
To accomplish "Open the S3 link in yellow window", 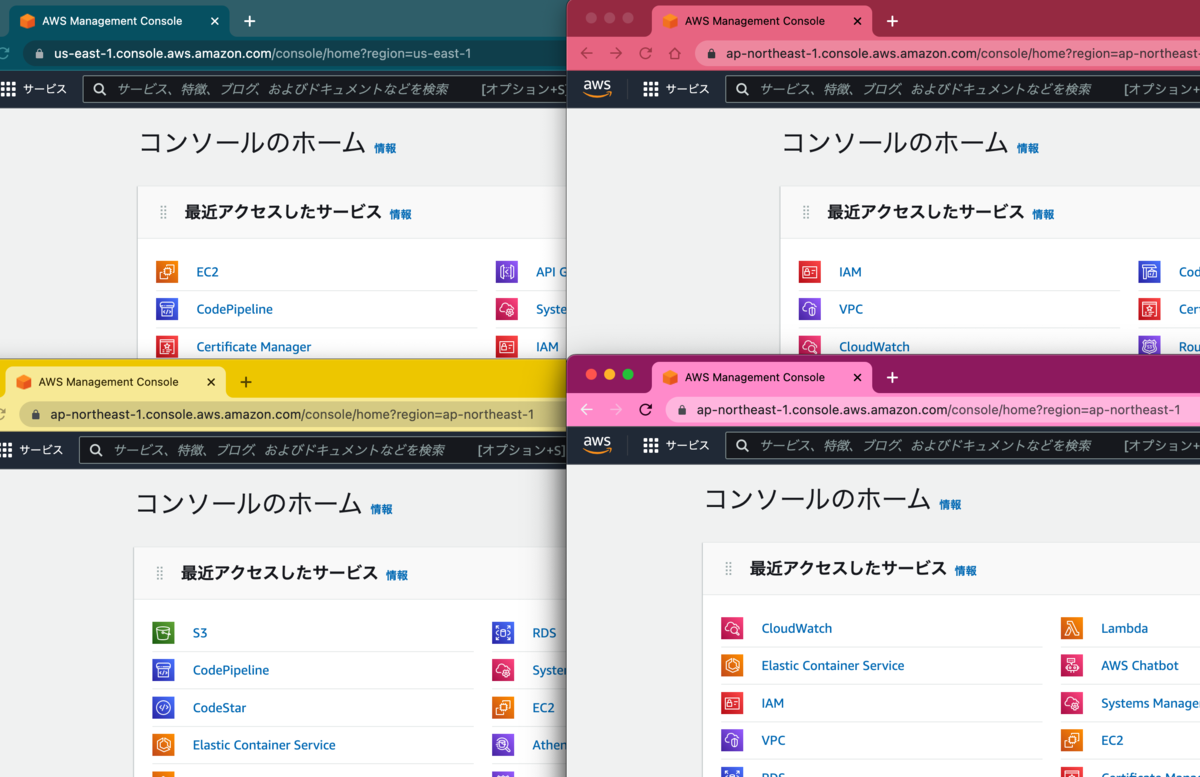I will [x=200, y=633].
